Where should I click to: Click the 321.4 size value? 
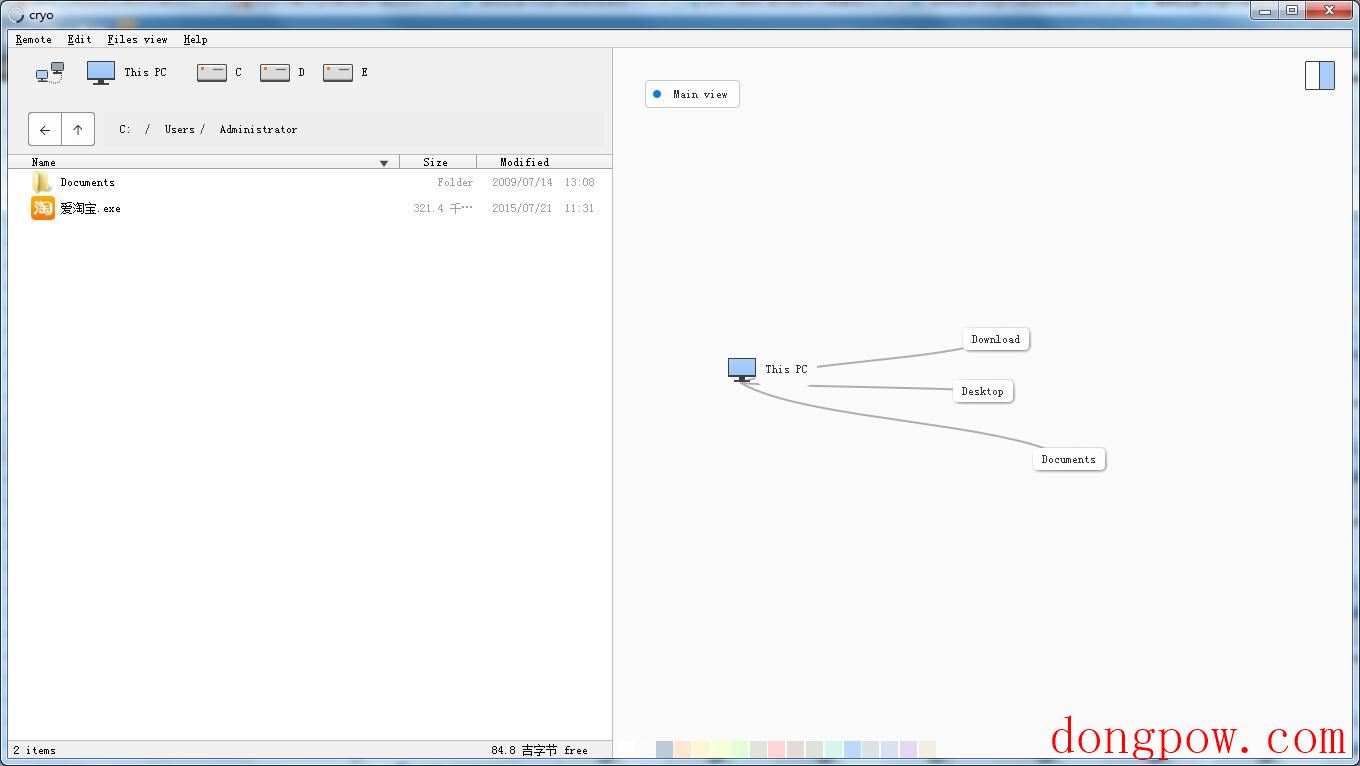[x=443, y=208]
